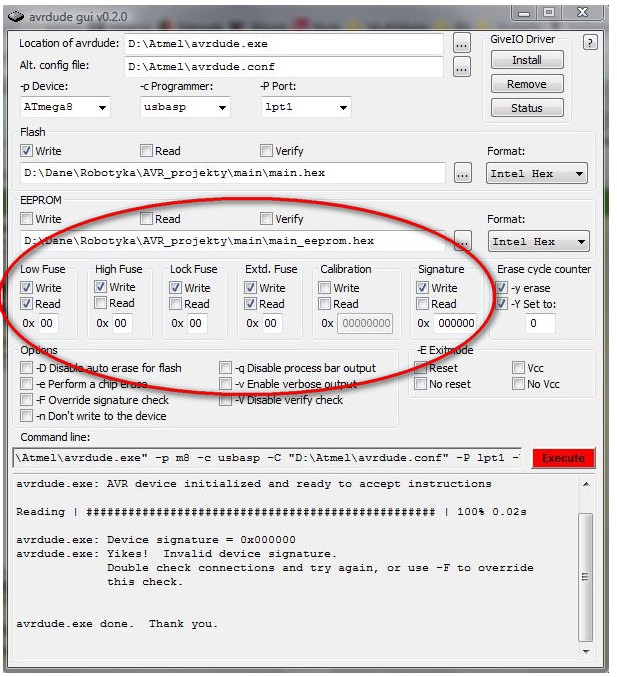617x677 pixels.
Task: Enable the EEPROM Verify checkbox
Action: point(266,218)
